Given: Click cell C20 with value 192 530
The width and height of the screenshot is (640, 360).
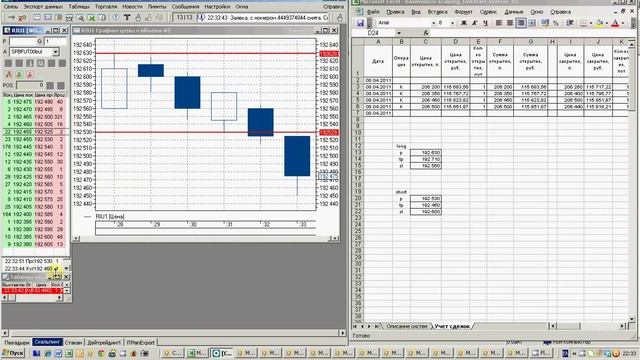Looking at the screenshot, I should click(x=426, y=198).
